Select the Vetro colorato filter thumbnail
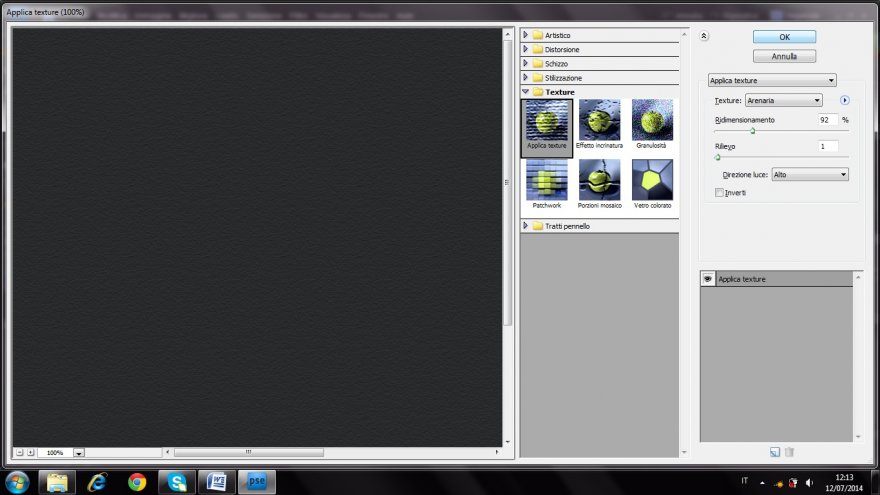This screenshot has width=880, height=495. tap(652, 179)
